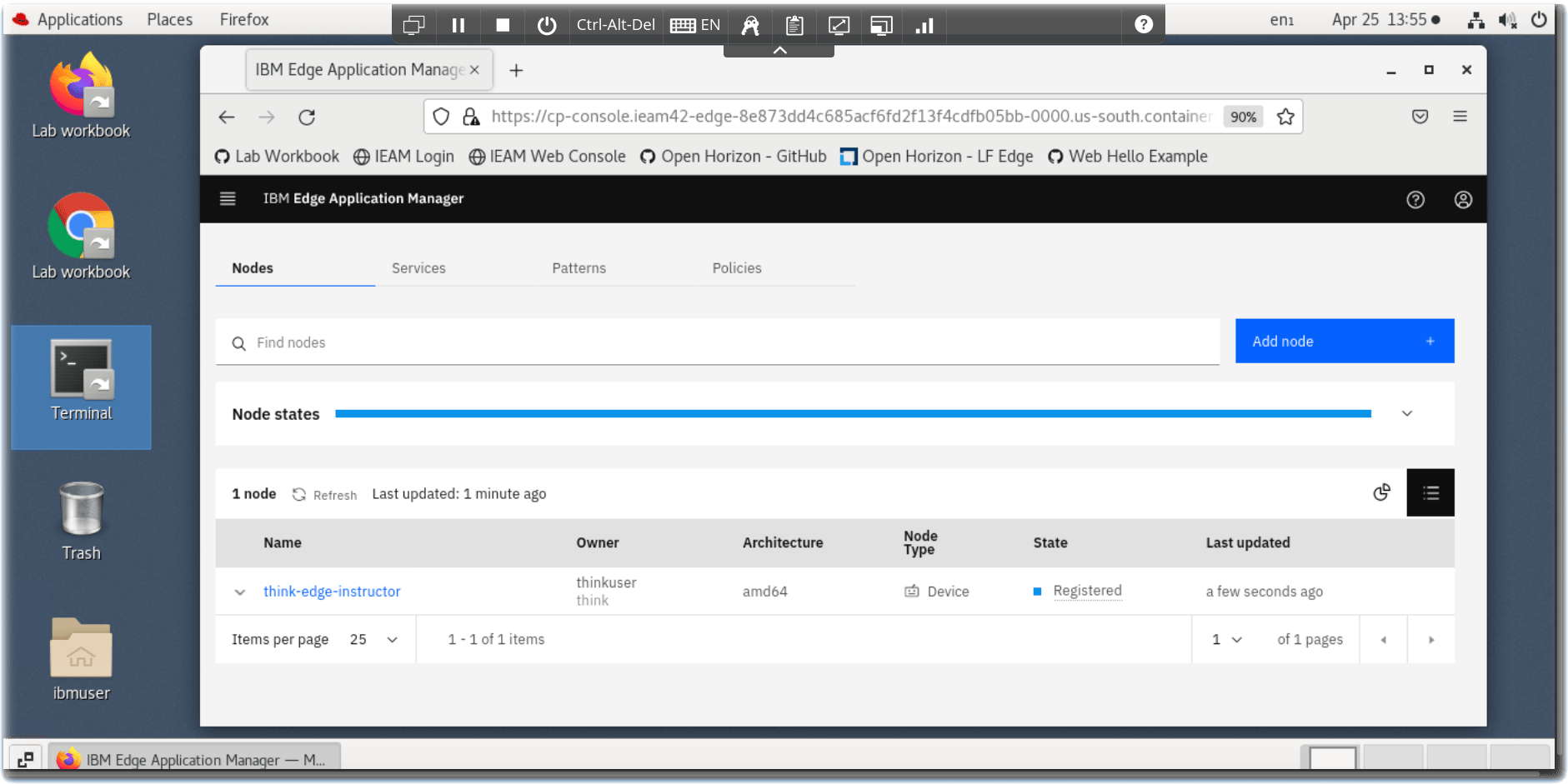Go back in Firefox history

coord(227,117)
